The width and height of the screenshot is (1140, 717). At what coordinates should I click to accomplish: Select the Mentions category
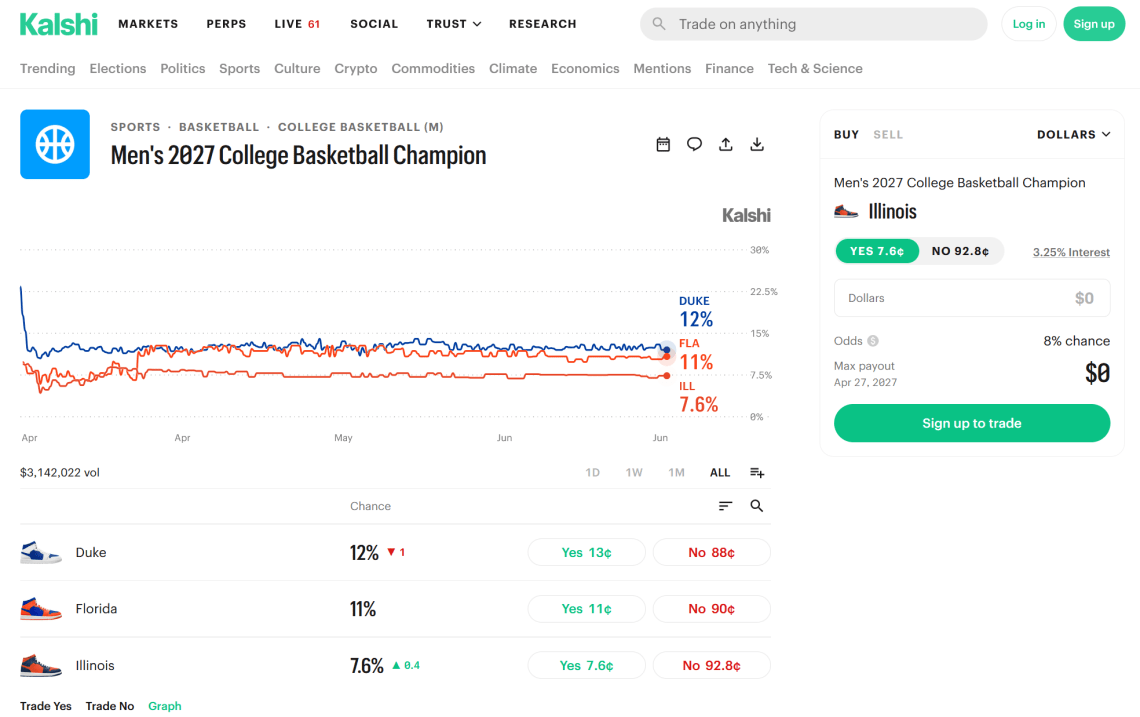[662, 68]
